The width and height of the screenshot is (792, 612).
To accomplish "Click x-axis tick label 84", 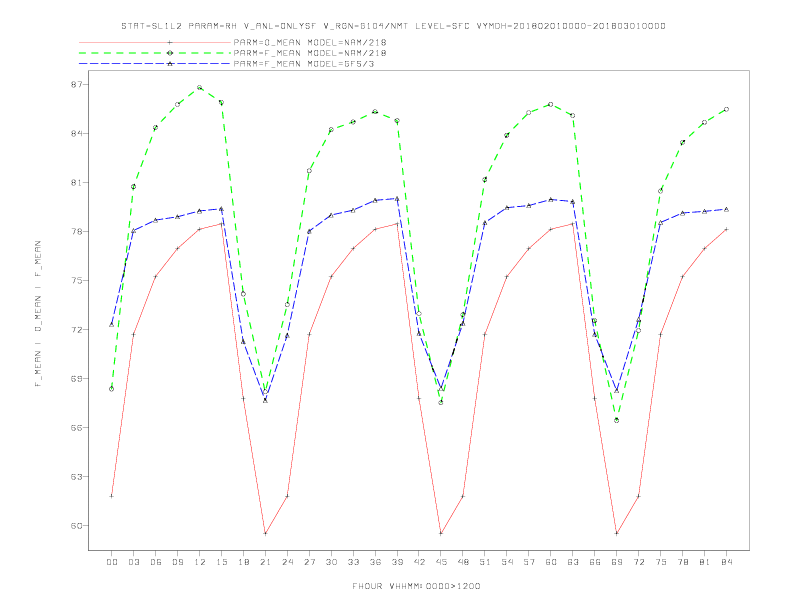I will coord(727,562).
